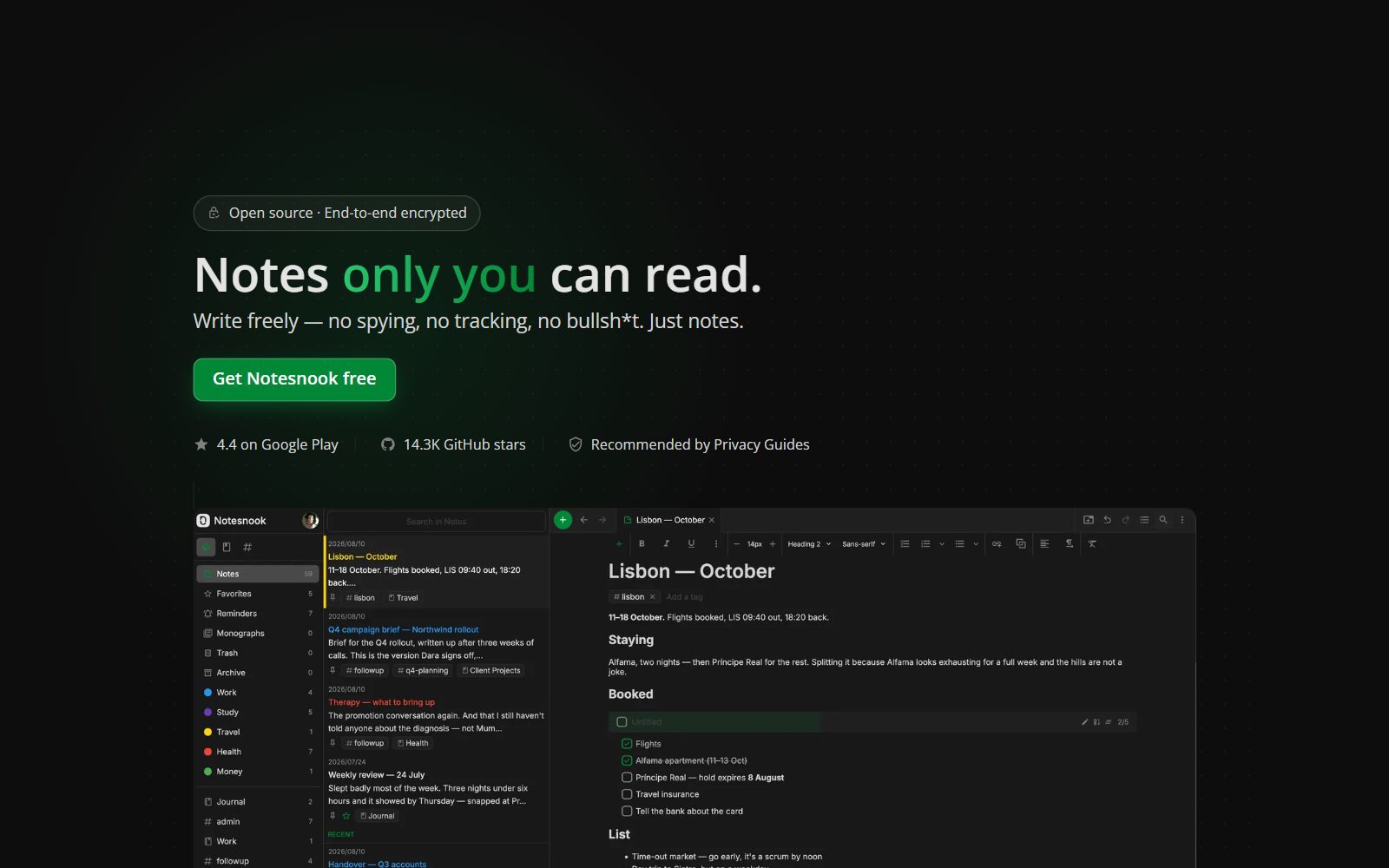Screen dimensions: 1389x868
Task: Click the Search in Notes field
Action: click(436, 522)
